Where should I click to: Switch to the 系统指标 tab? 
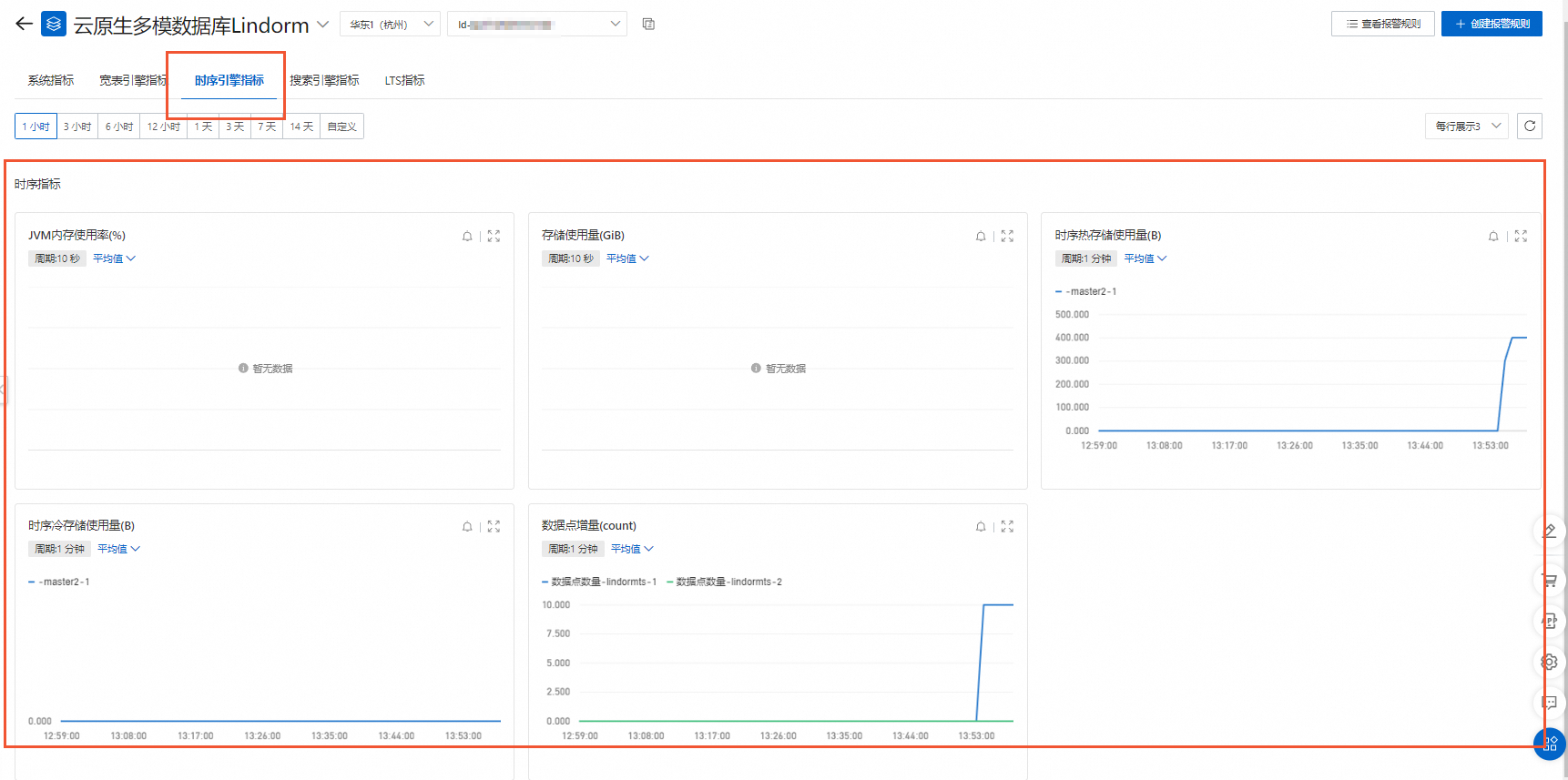click(51, 80)
